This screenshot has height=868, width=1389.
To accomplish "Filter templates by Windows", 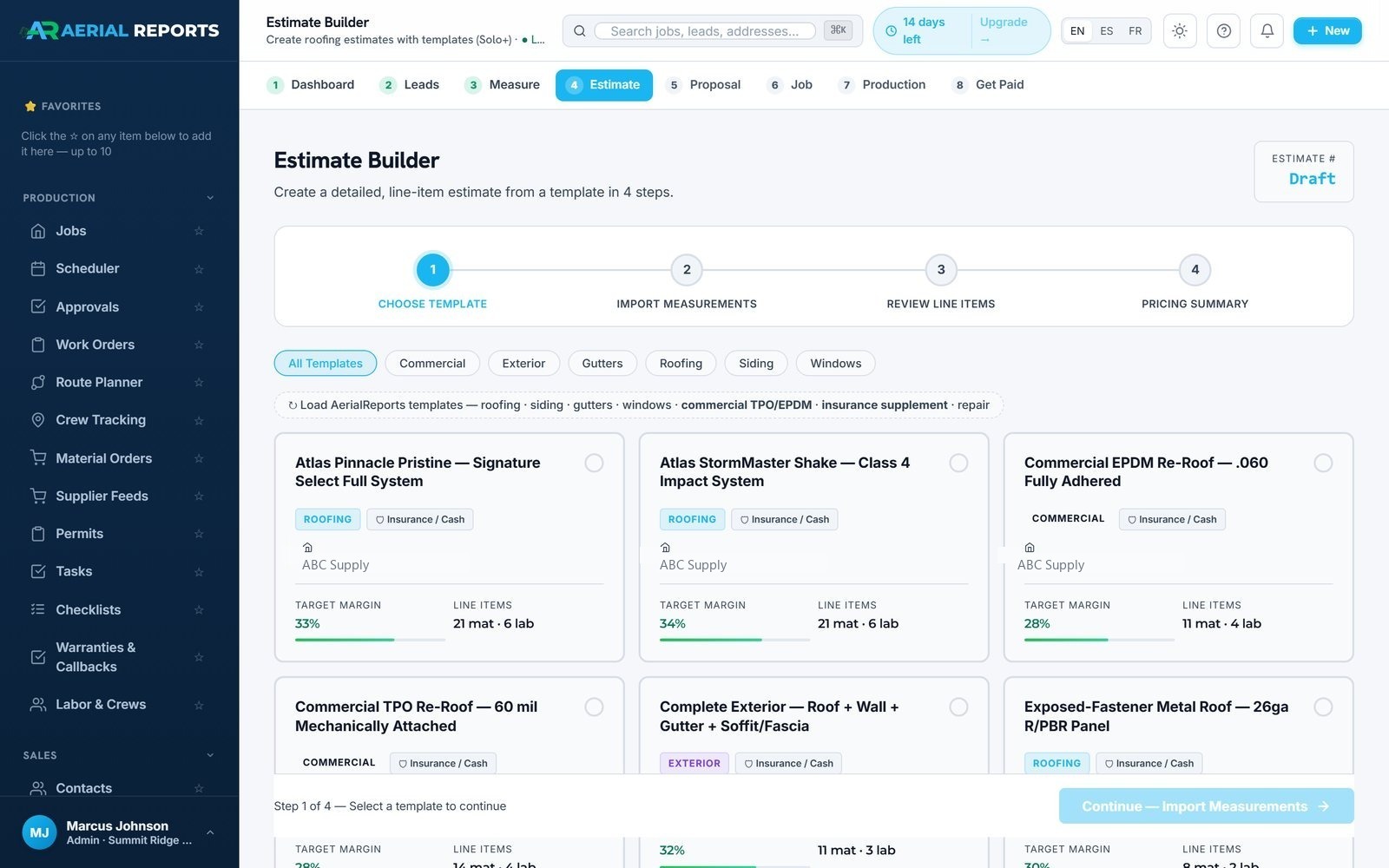I will (836, 363).
